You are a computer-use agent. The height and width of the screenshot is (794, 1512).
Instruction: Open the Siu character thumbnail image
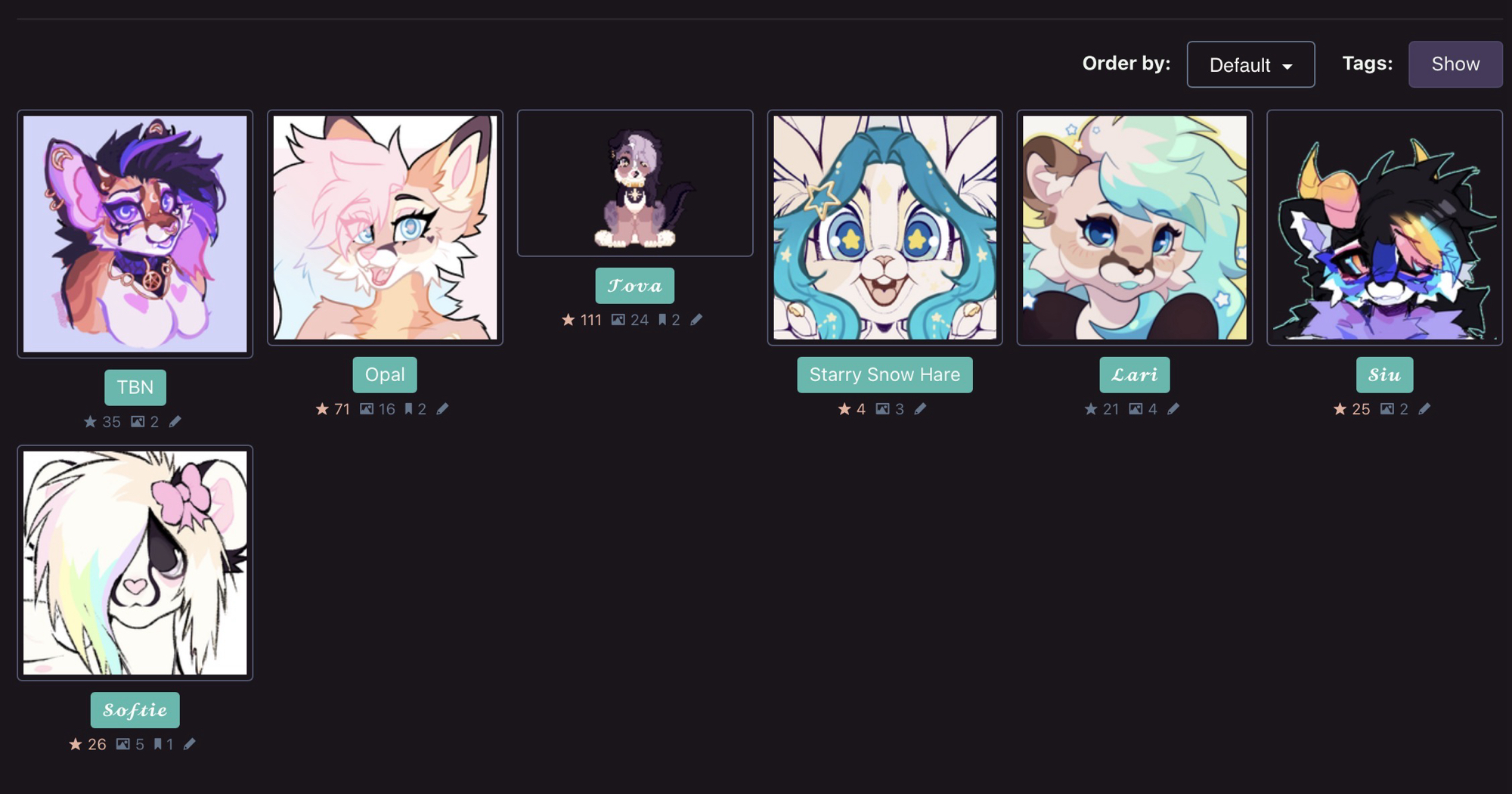[x=1384, y=228]
